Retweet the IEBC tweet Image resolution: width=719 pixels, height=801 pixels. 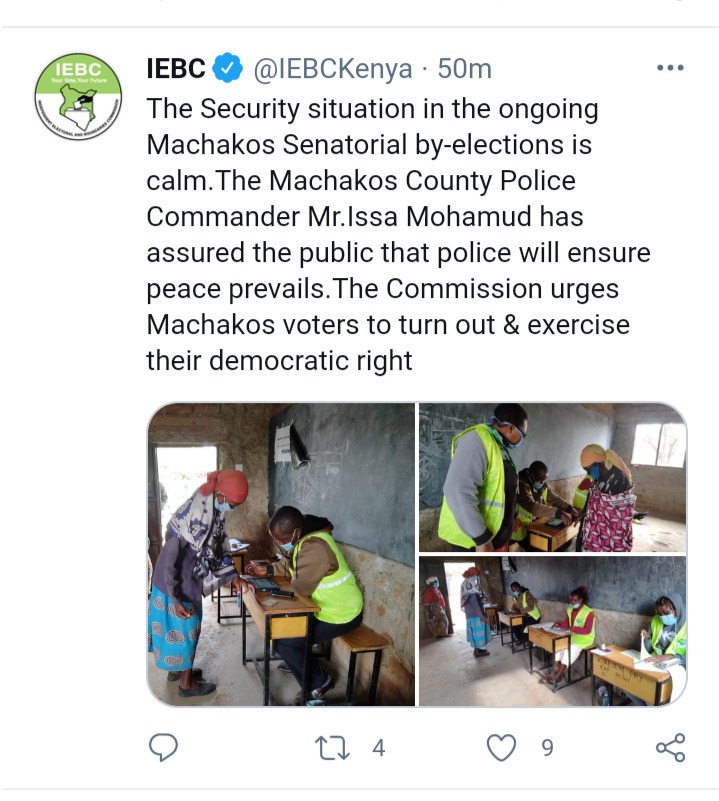pyautogui.click(x=332, y=748)
